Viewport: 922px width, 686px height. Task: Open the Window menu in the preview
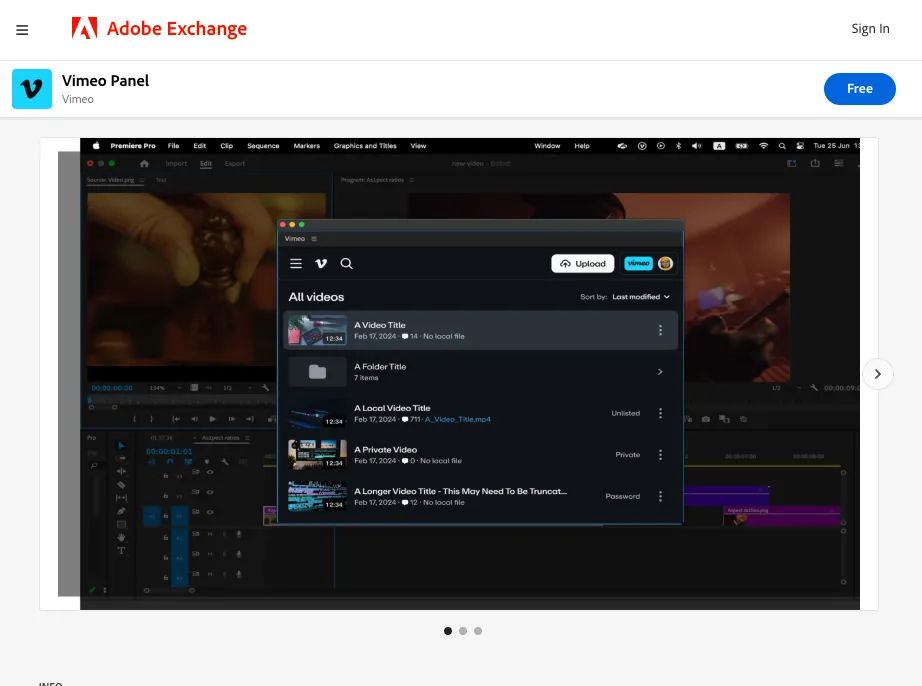tap(547, 146)
